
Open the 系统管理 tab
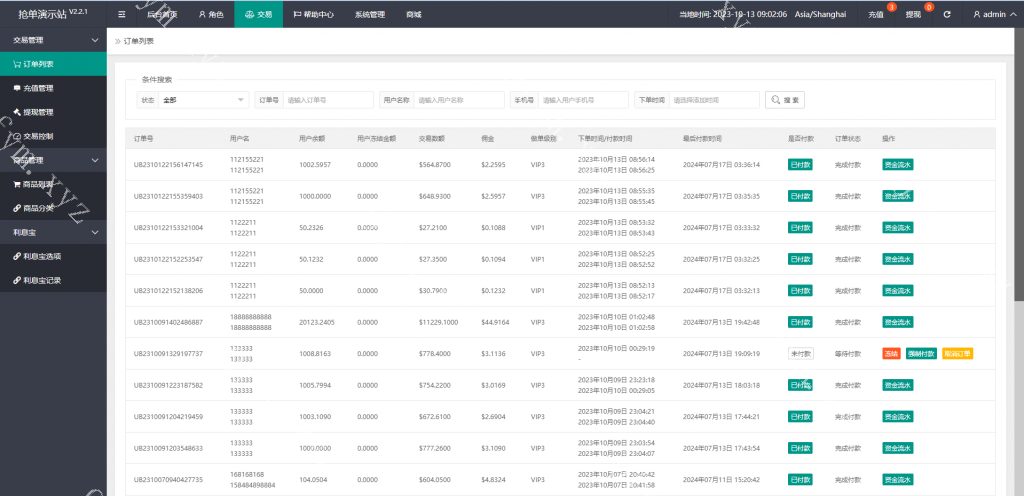pyautogui.click(x=370, y=14)
